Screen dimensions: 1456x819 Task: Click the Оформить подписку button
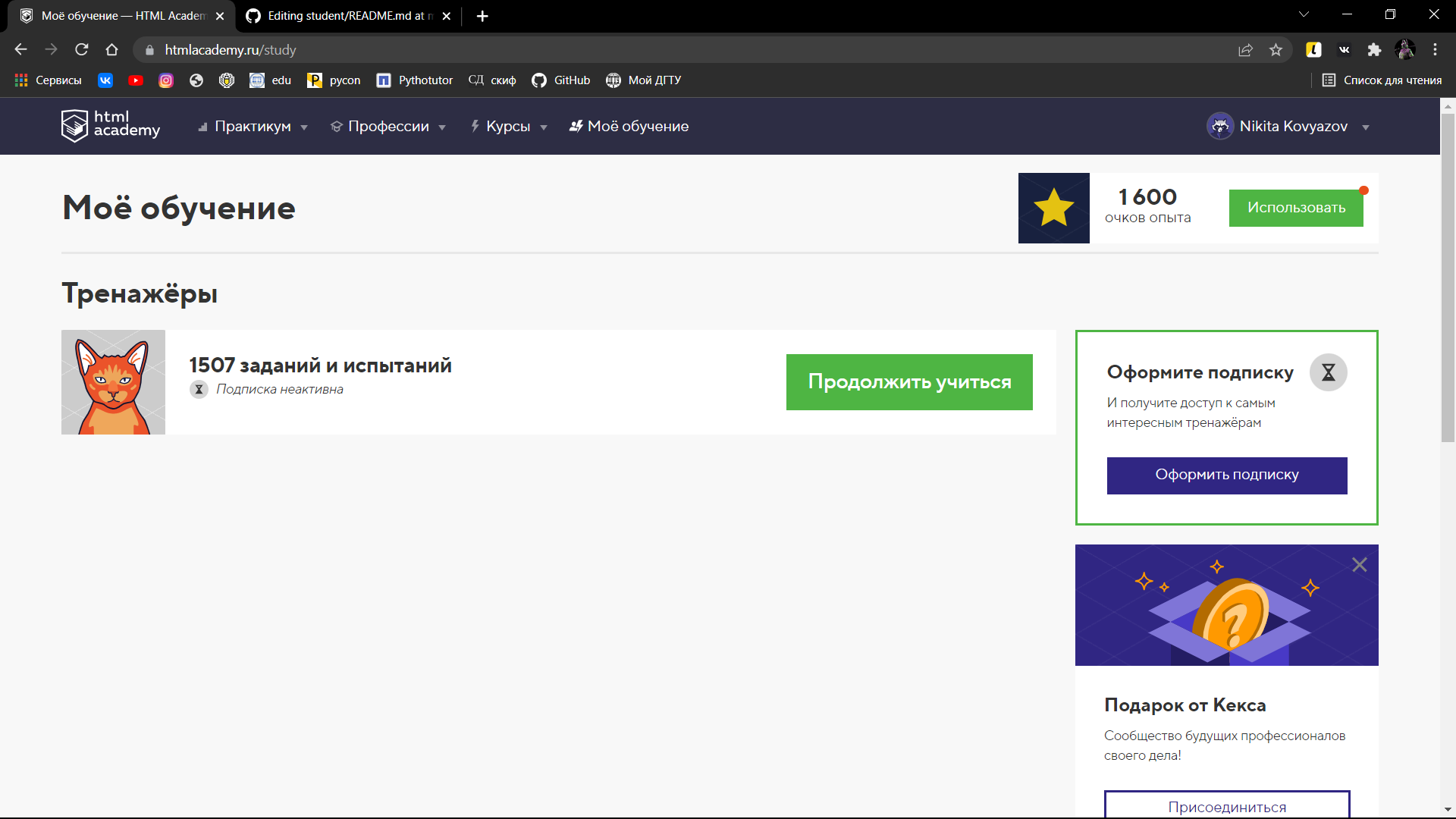click(1227, 475)
